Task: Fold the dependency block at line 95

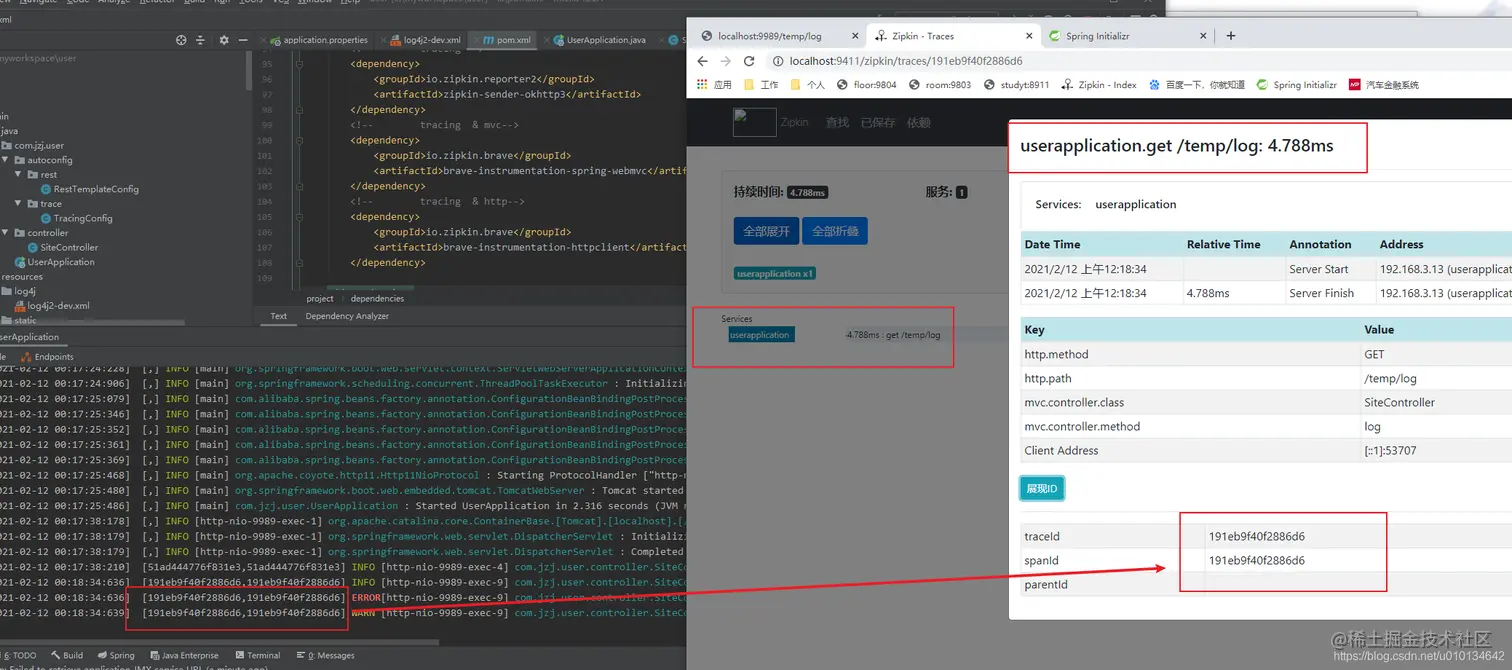Action: point(297,64)
